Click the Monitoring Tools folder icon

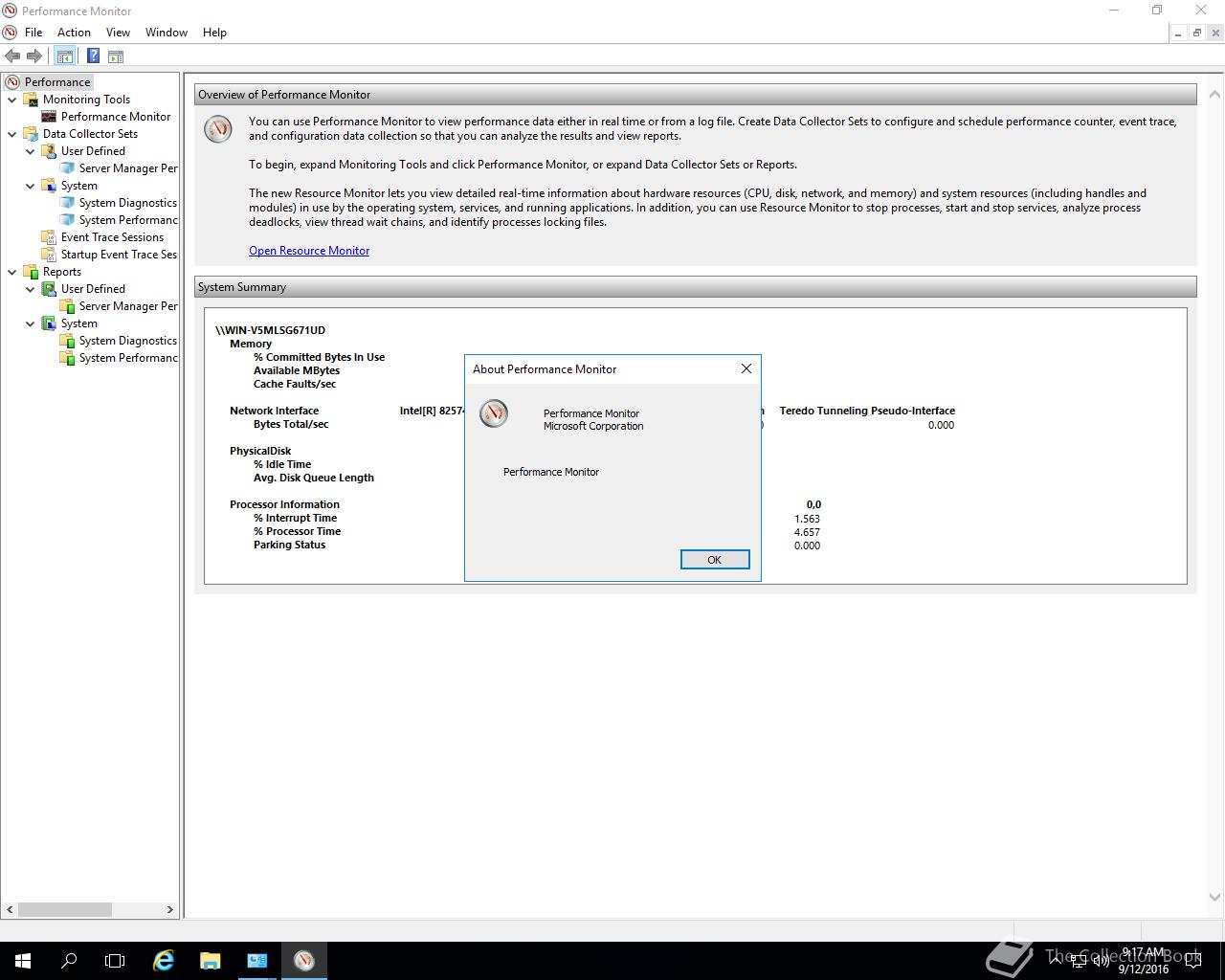coord(31,100)
